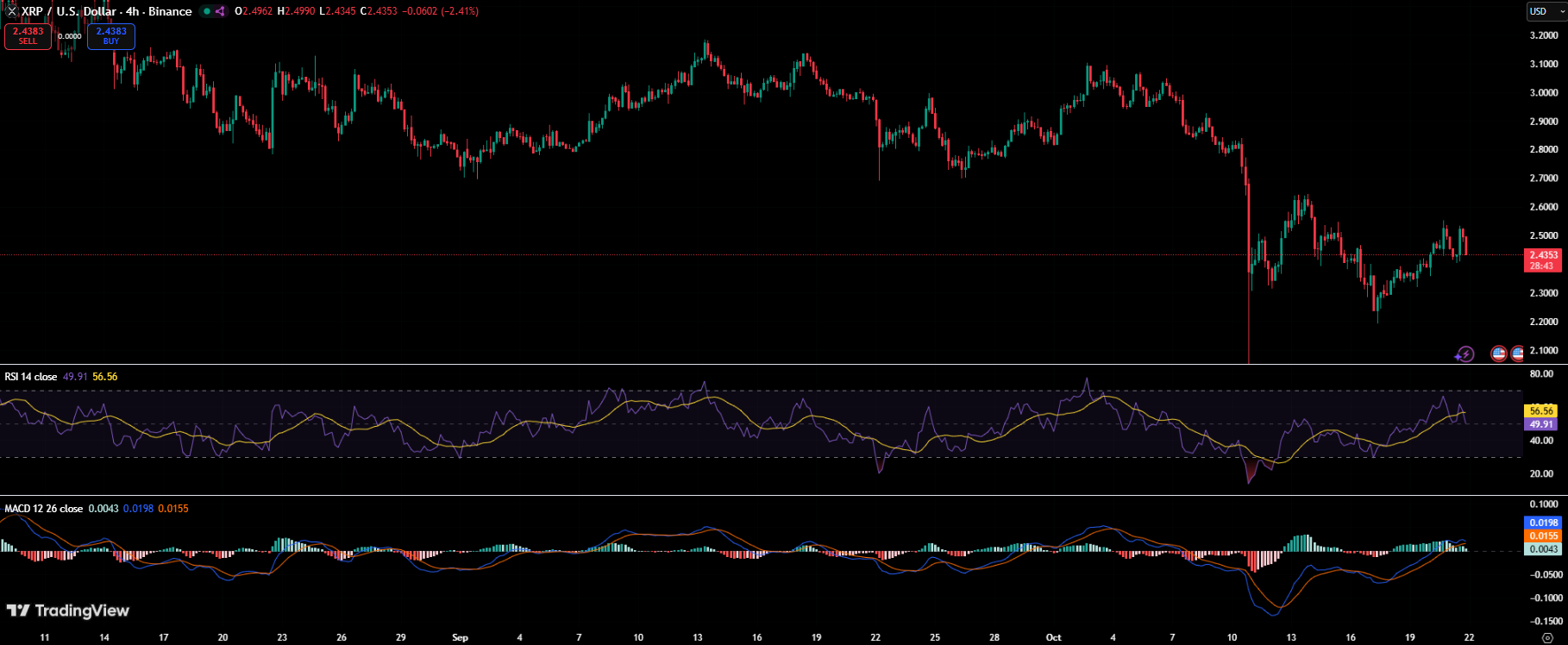Select the RSI 14 close legend
The image size is (1568, 645).
point(31,377)
